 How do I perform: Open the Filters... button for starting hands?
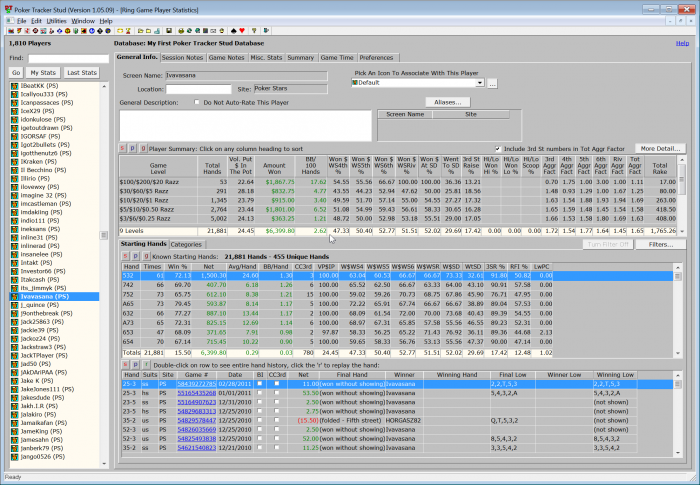tap(660, 244)
